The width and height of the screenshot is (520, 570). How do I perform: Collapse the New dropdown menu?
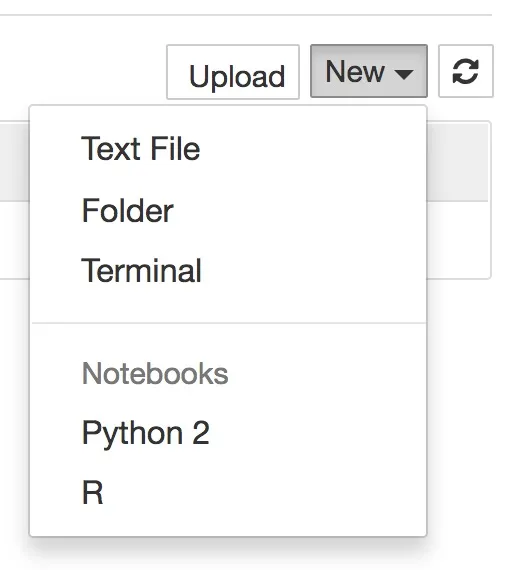369,71
